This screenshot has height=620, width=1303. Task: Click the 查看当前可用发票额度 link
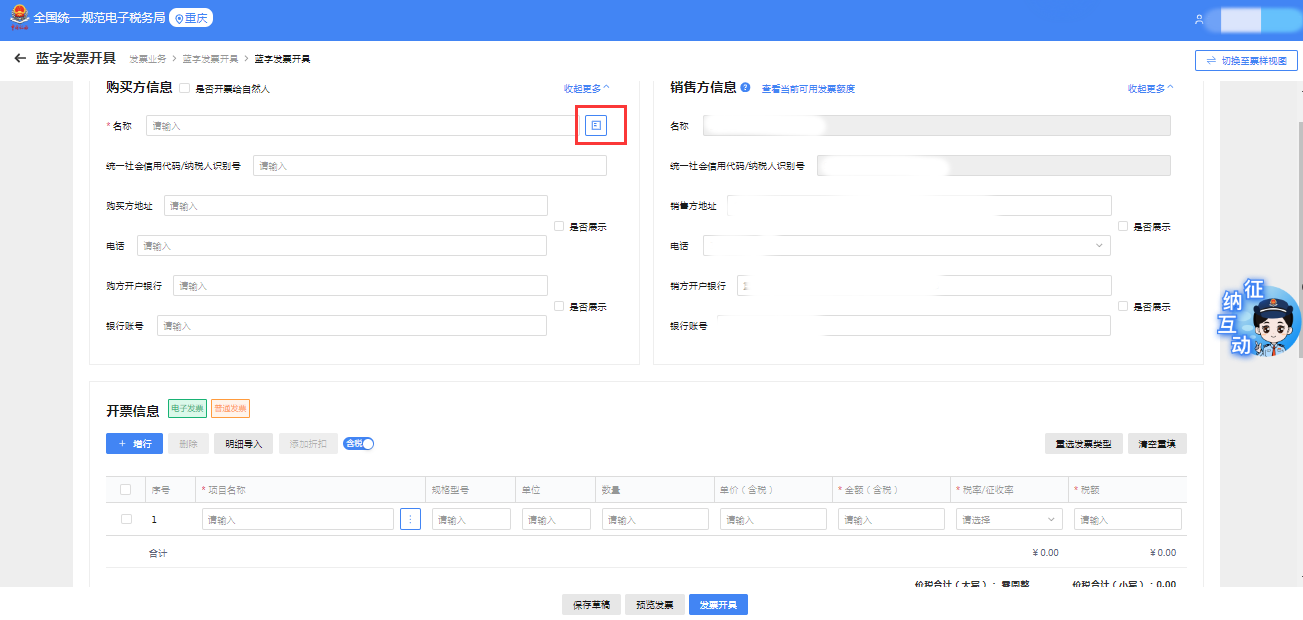pyautogui.click(x=808, y=89)
